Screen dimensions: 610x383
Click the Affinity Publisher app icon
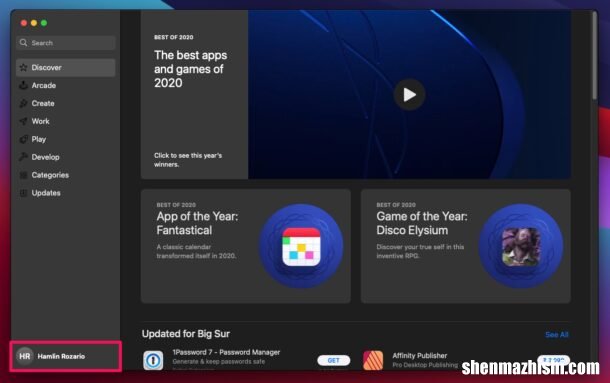pos(373,360)
